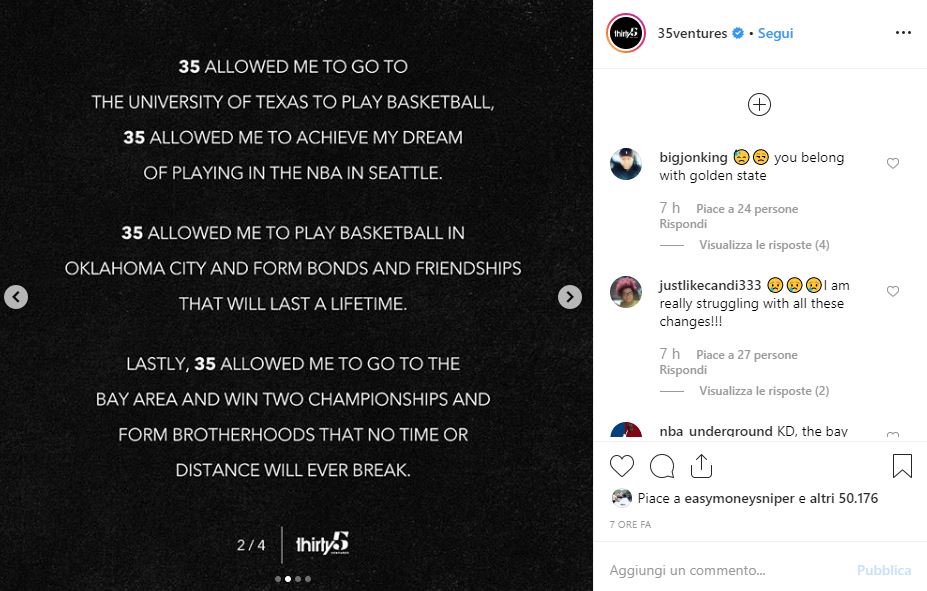Share the post via share icon
Image resolution: width=927 pixels, height=591 pixels.
[701, 466]
